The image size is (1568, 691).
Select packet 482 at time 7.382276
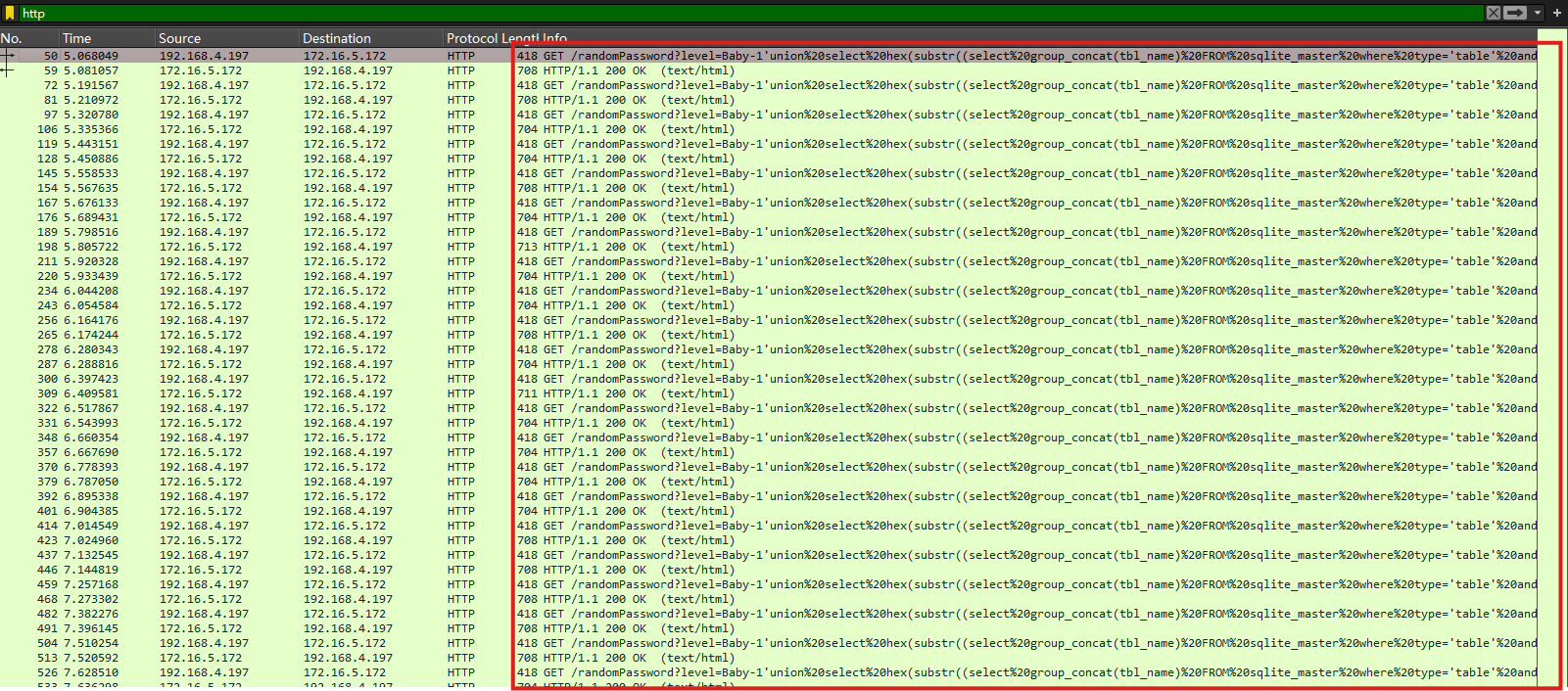point(769,614)
